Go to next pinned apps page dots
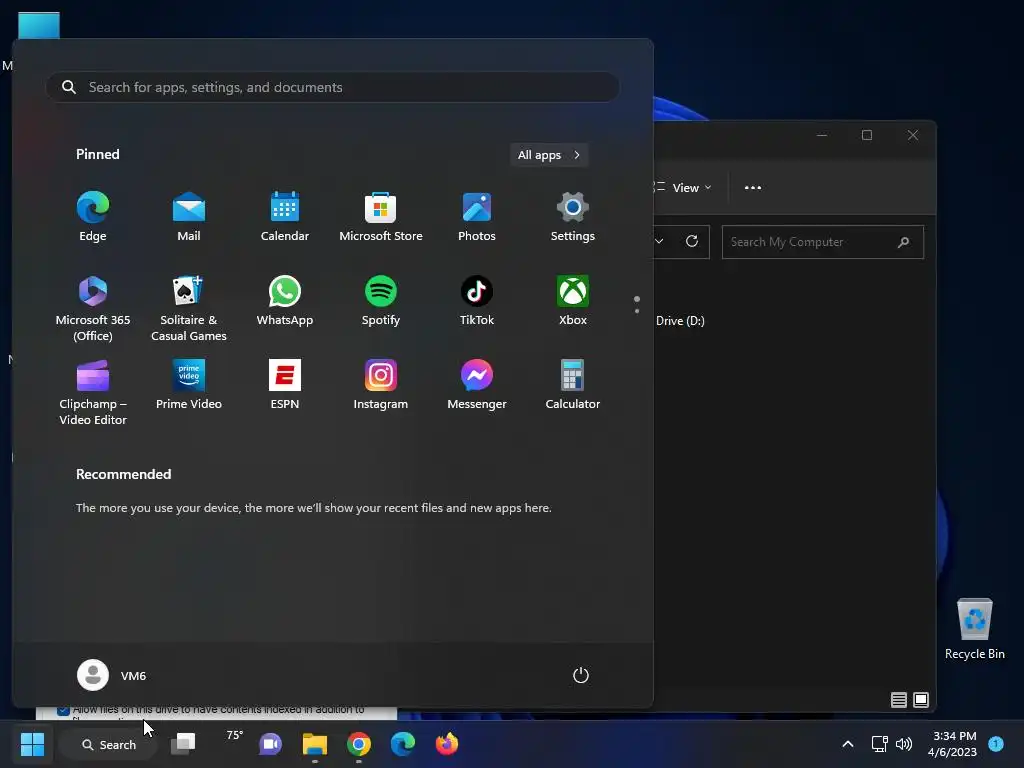Image resolution: width=1024 pixels, height=768 pixels. (637, 304)
